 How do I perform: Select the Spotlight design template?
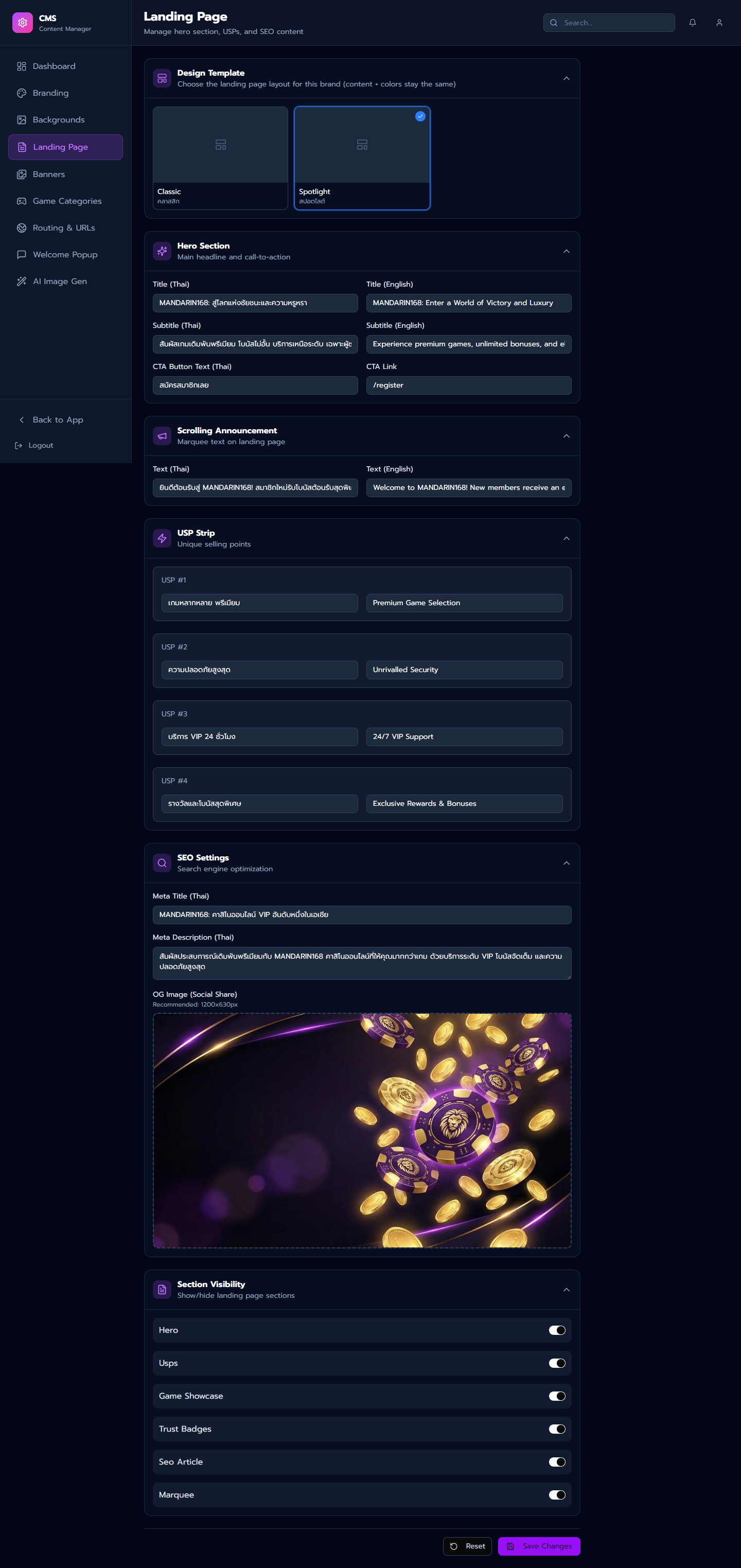[x=362, y=158]
